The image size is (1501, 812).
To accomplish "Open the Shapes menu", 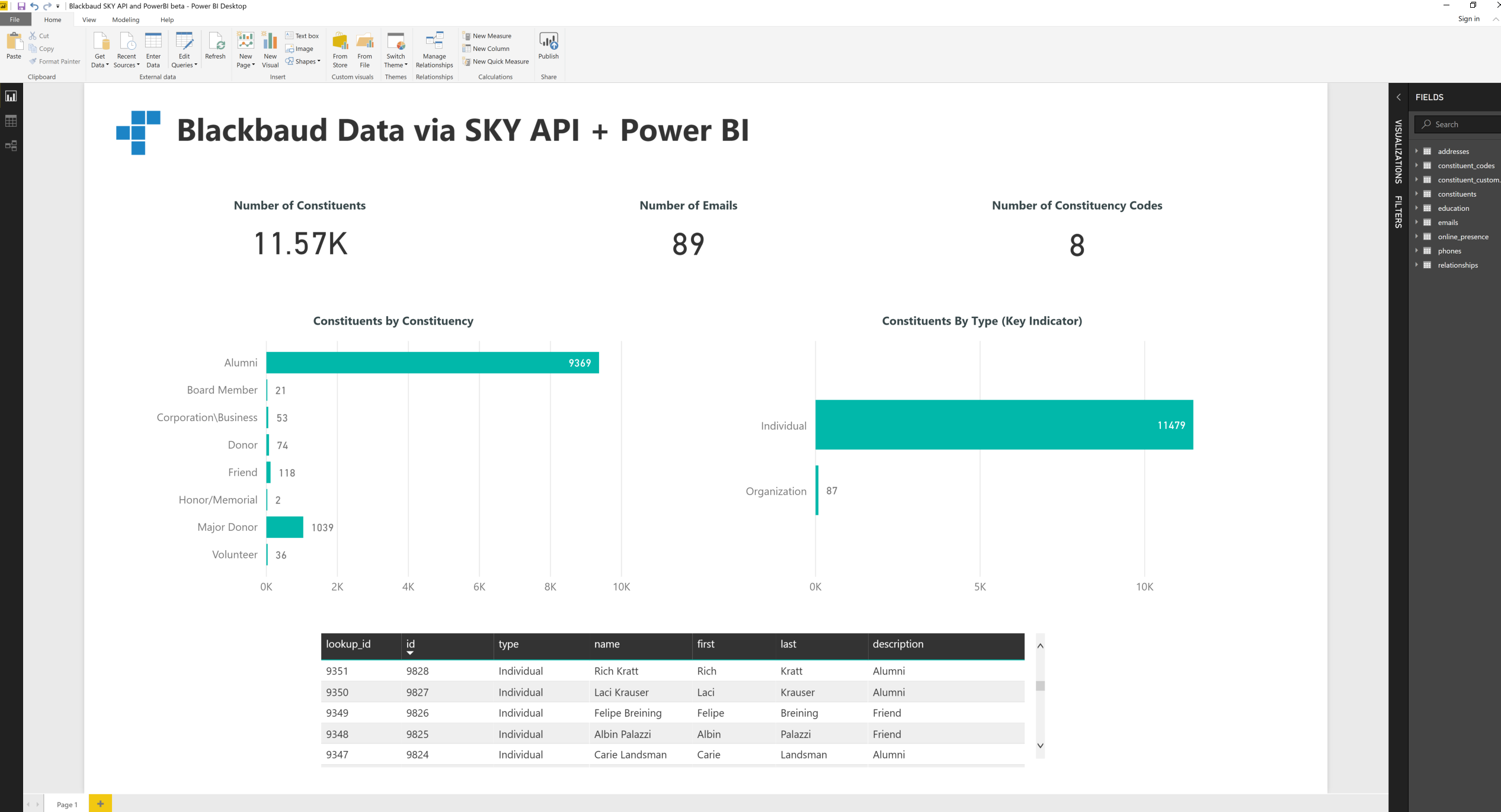I will [303, 61].
